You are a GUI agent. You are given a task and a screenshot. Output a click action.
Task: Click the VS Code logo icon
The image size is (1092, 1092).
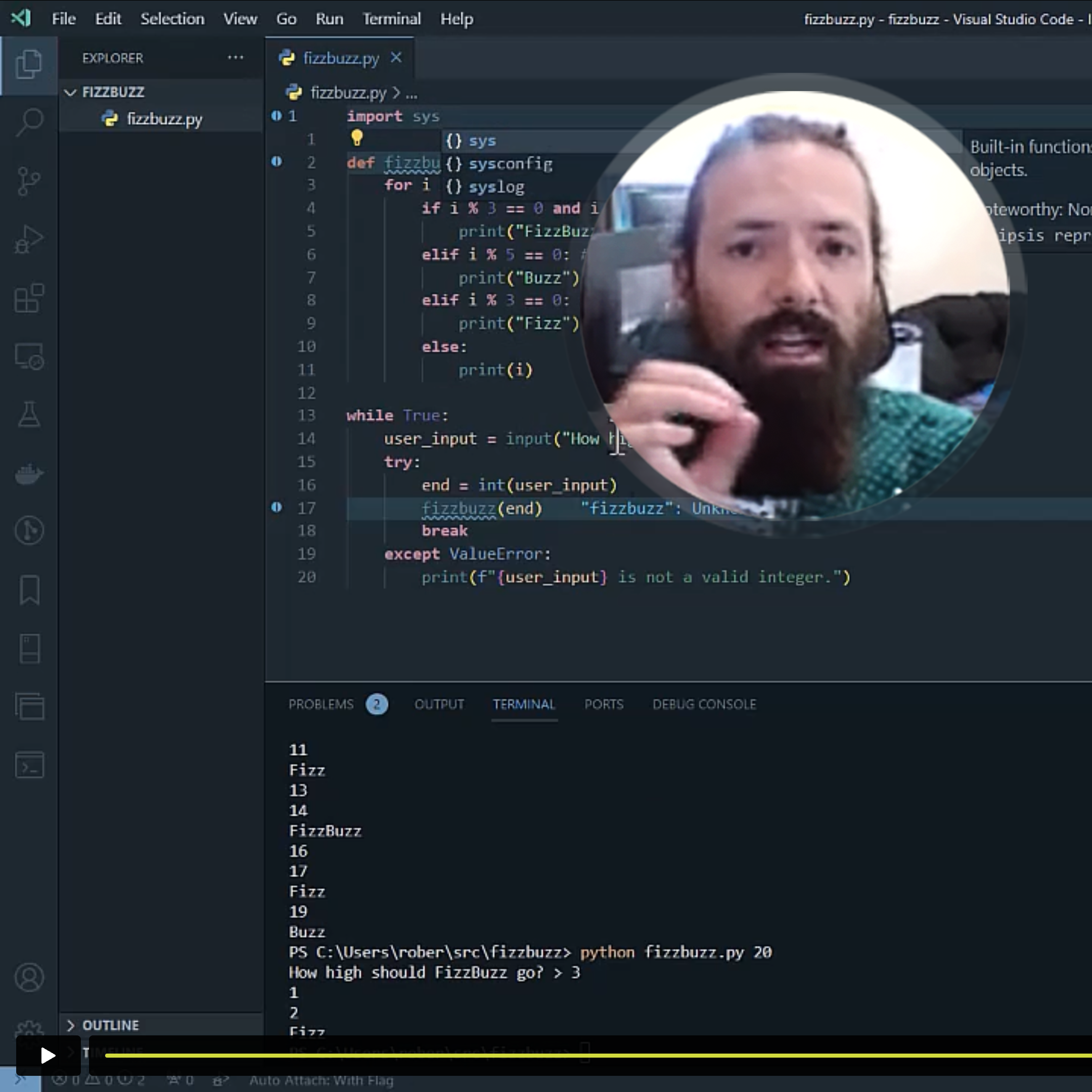pyautogui.click(x=21, y=18)
